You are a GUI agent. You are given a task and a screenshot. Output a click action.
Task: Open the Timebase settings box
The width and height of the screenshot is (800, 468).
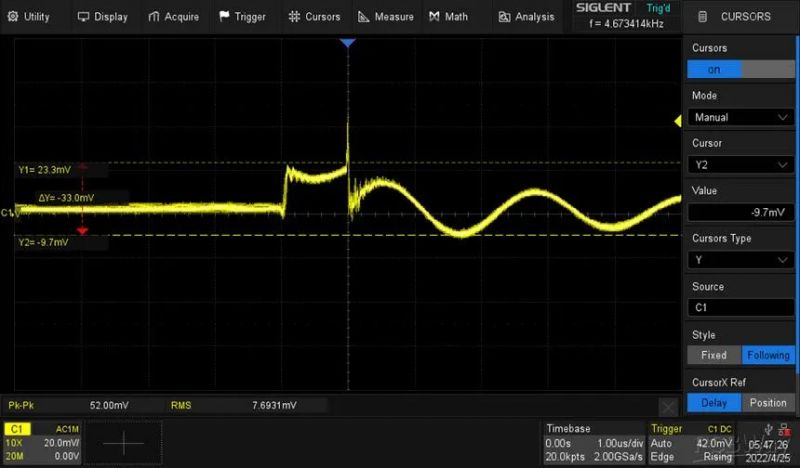(x=592, y=442)
